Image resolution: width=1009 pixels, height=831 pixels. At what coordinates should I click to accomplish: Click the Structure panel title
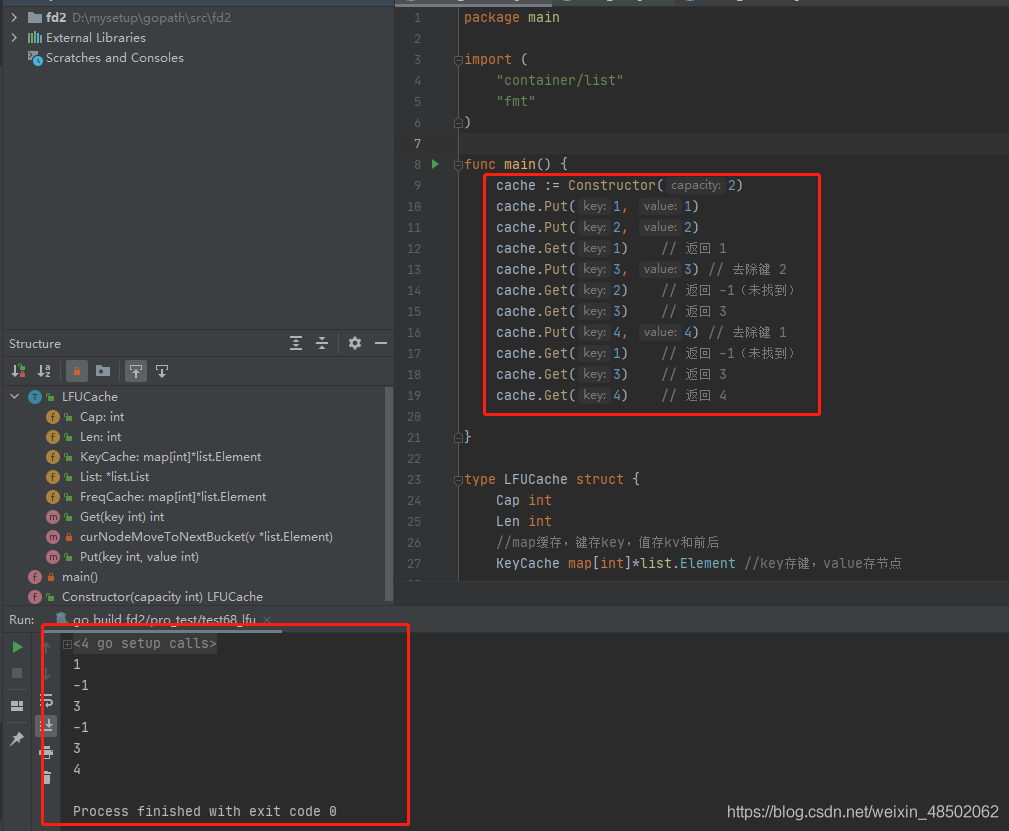35,344
